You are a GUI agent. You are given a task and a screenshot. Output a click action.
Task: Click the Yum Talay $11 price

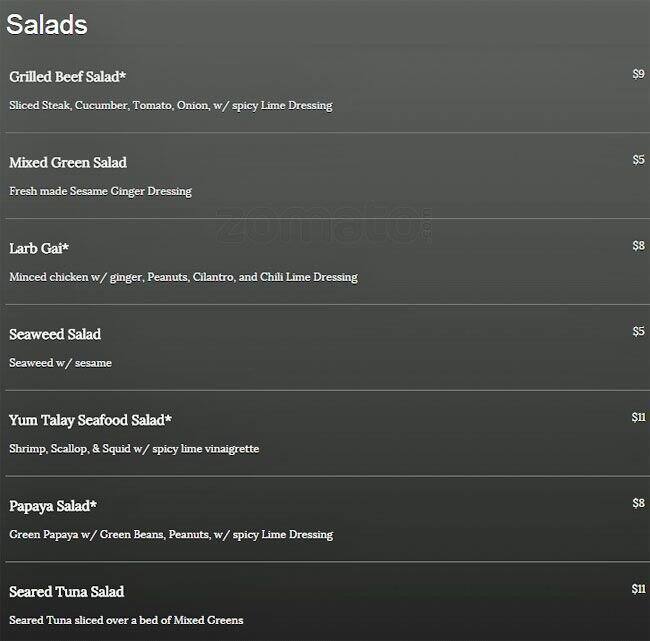[x=638, y=418]
